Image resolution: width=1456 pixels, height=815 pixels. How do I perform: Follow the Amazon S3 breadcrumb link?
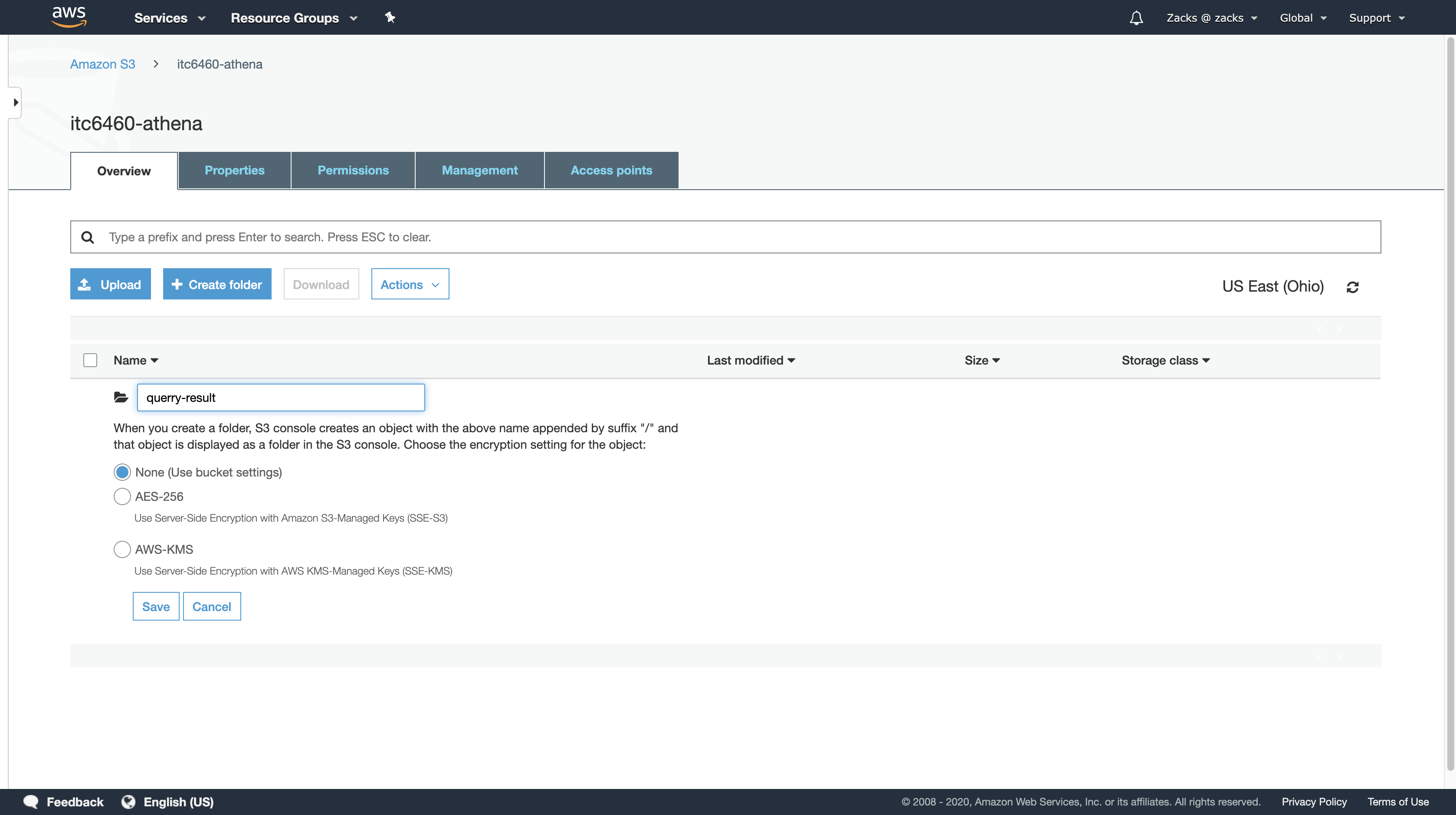coord(102,64)
